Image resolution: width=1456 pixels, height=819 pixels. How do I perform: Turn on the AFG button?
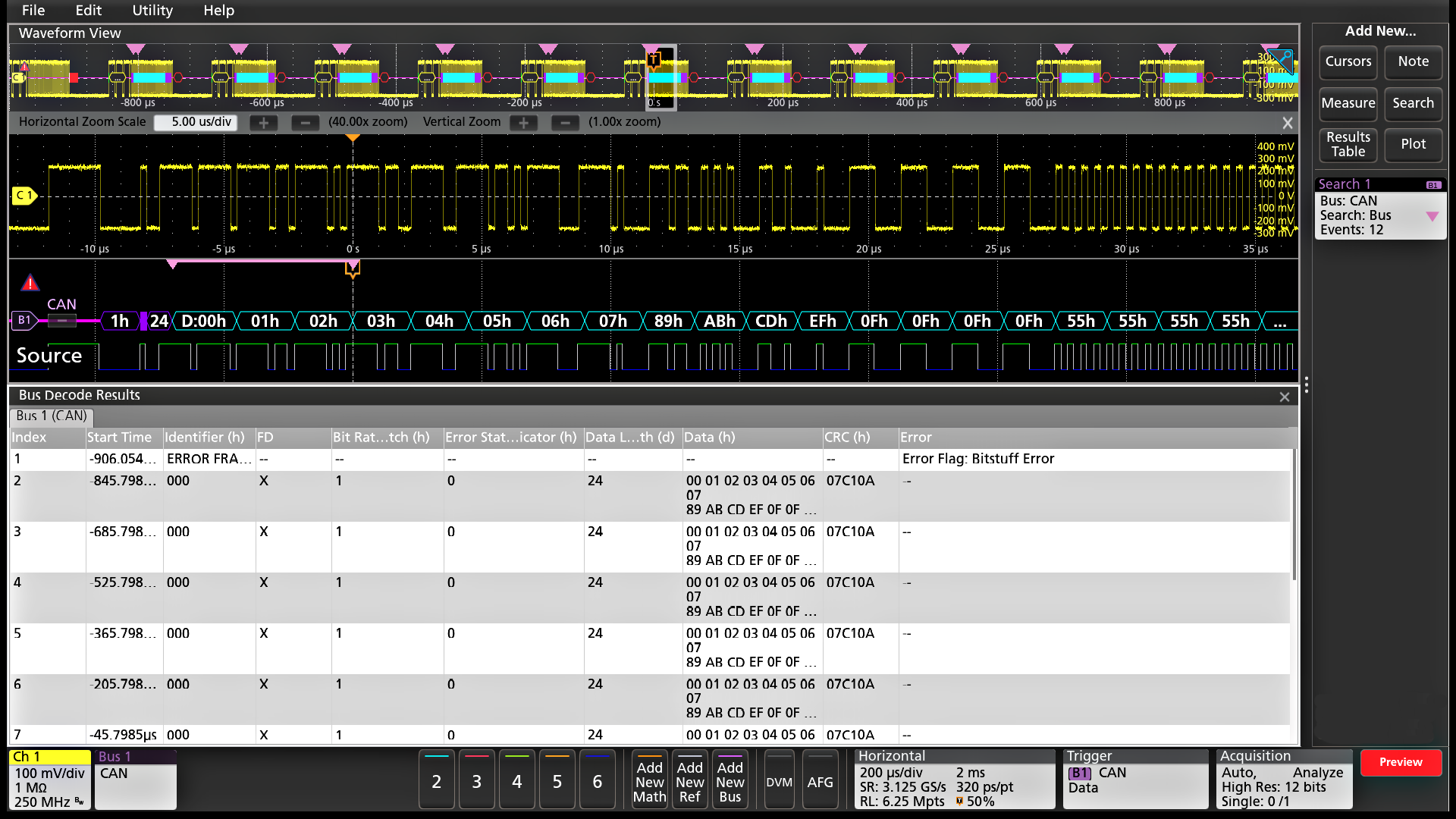(x=820, y=781)
